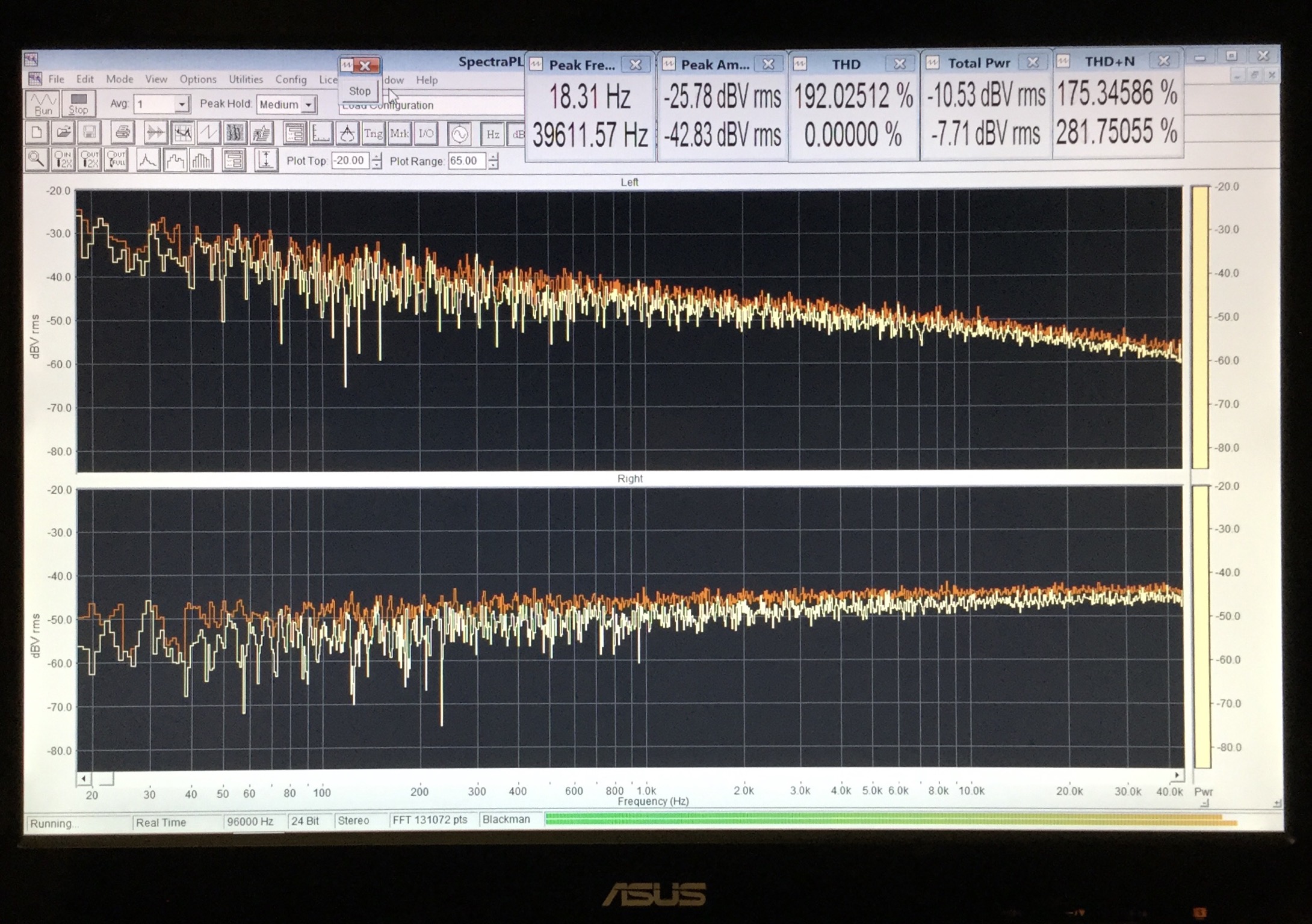Open the Utilities menu
Image resolution: width=1312 pixels, height=924 pixels.
[x=246, y=79]
